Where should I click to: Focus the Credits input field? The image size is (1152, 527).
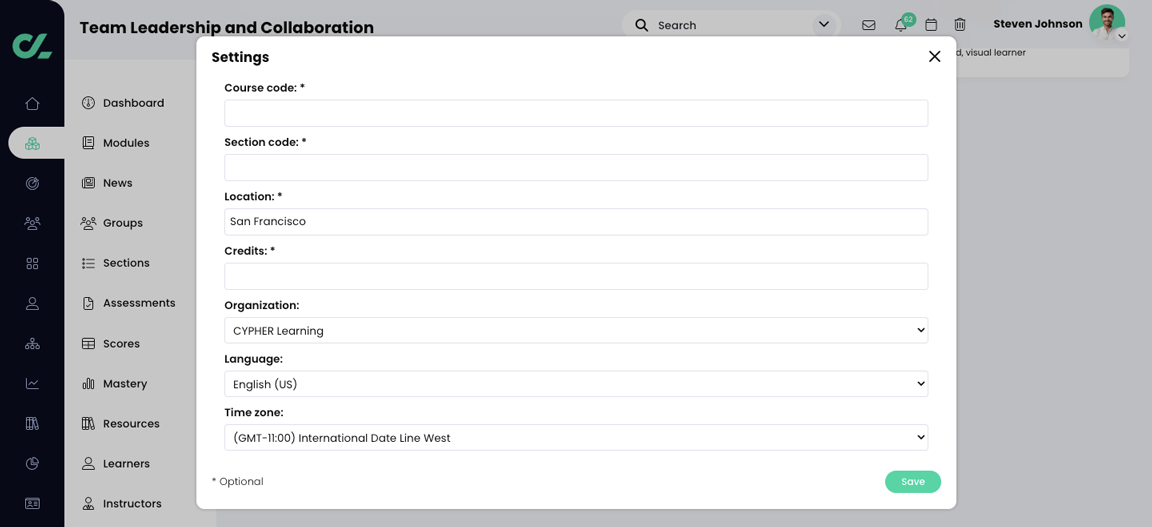click(576, 276)
